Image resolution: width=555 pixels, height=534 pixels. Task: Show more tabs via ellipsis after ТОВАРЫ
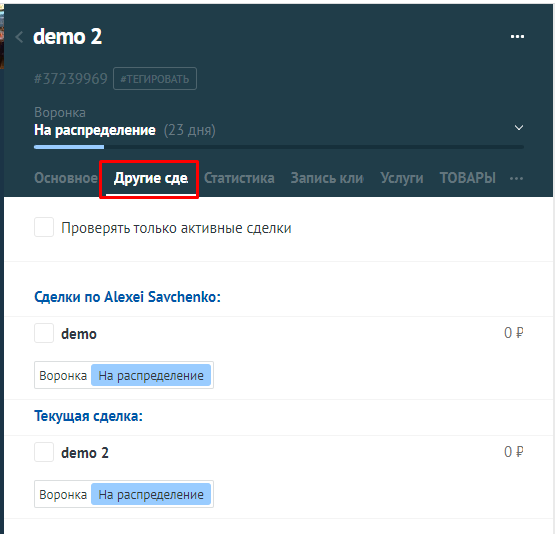click(x=516, y=178)
